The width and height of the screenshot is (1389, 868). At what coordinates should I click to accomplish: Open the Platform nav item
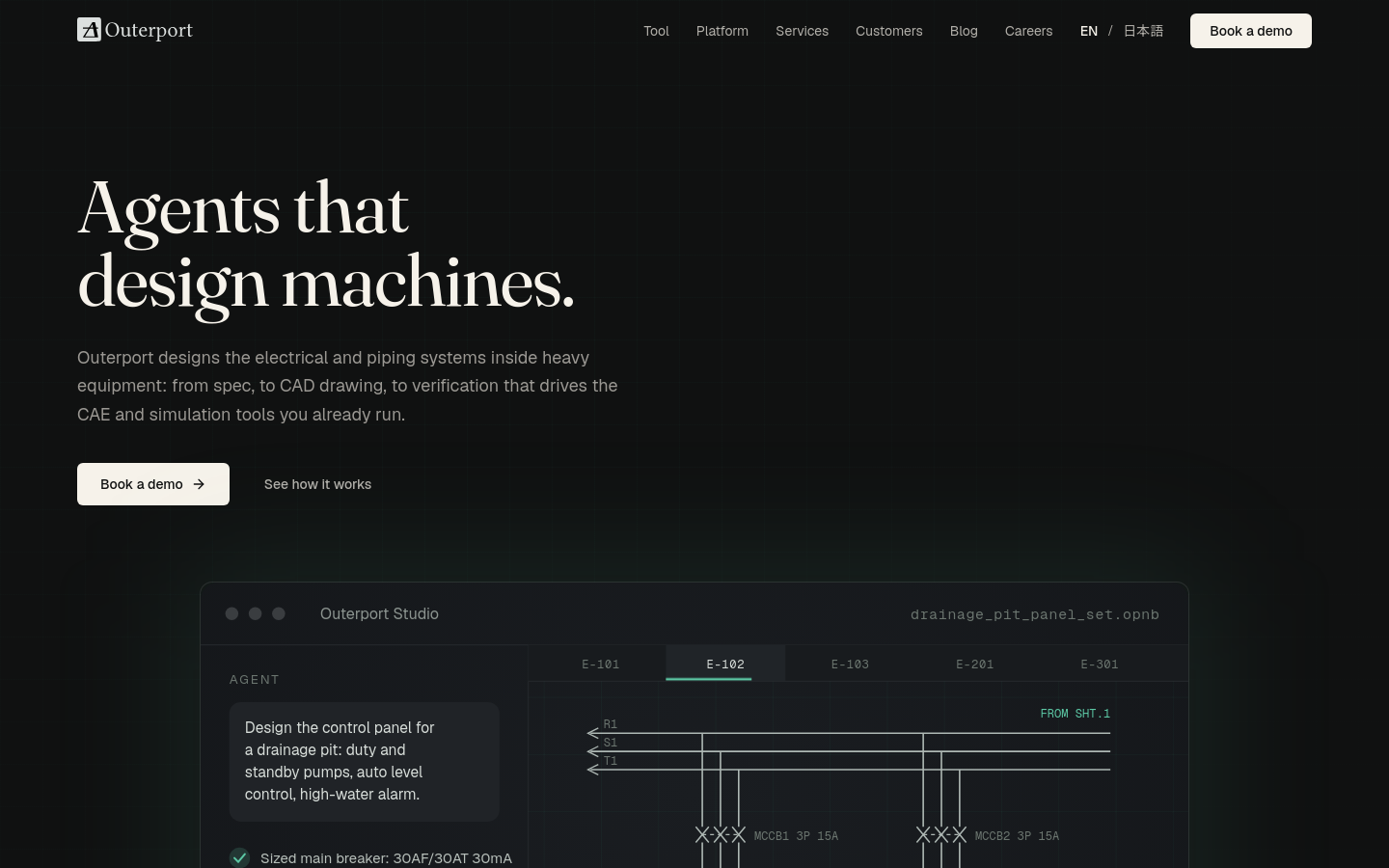tap(722, 31)
